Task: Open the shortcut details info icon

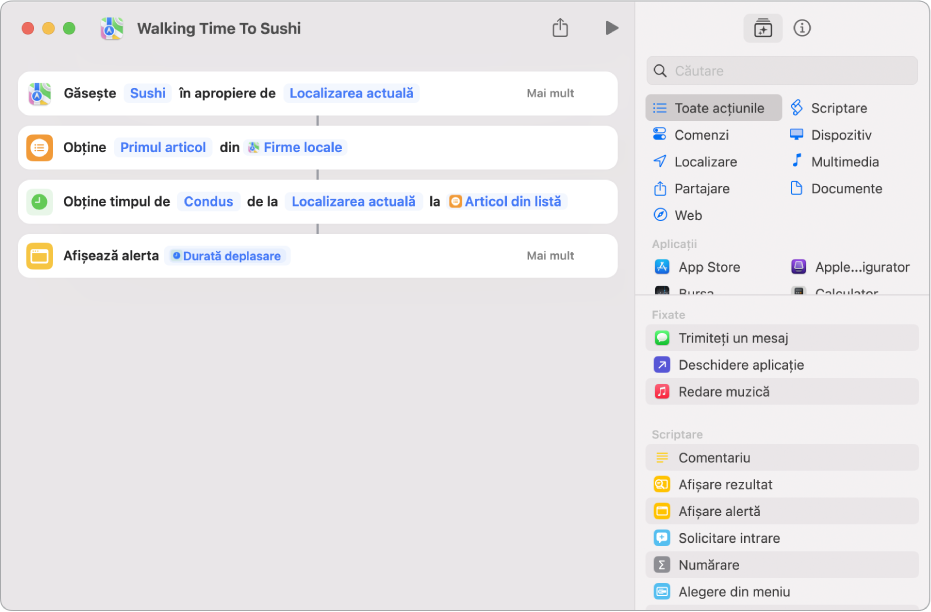Action: (802, 28)
